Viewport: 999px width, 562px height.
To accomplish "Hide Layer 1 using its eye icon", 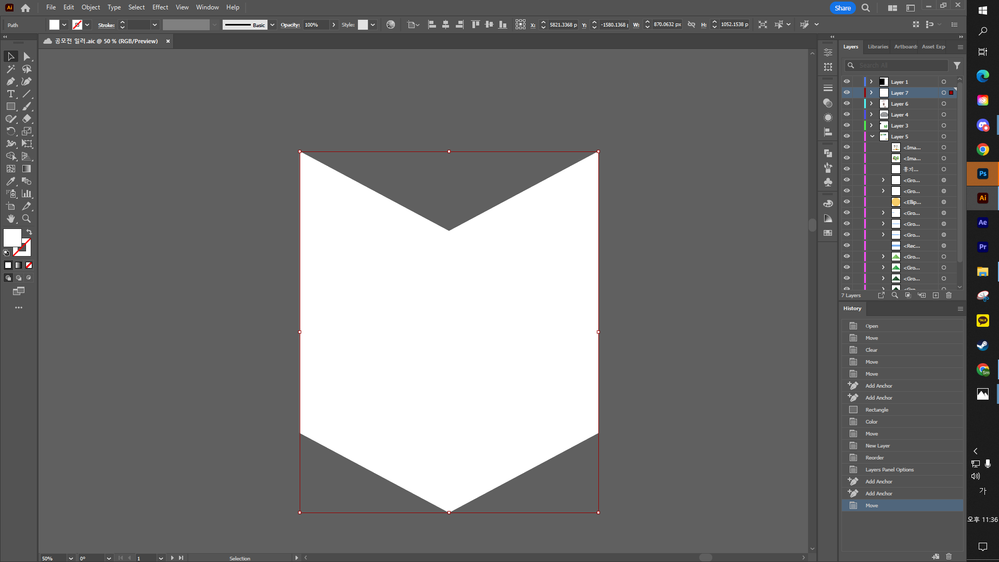I will click(x=847, y=82).
